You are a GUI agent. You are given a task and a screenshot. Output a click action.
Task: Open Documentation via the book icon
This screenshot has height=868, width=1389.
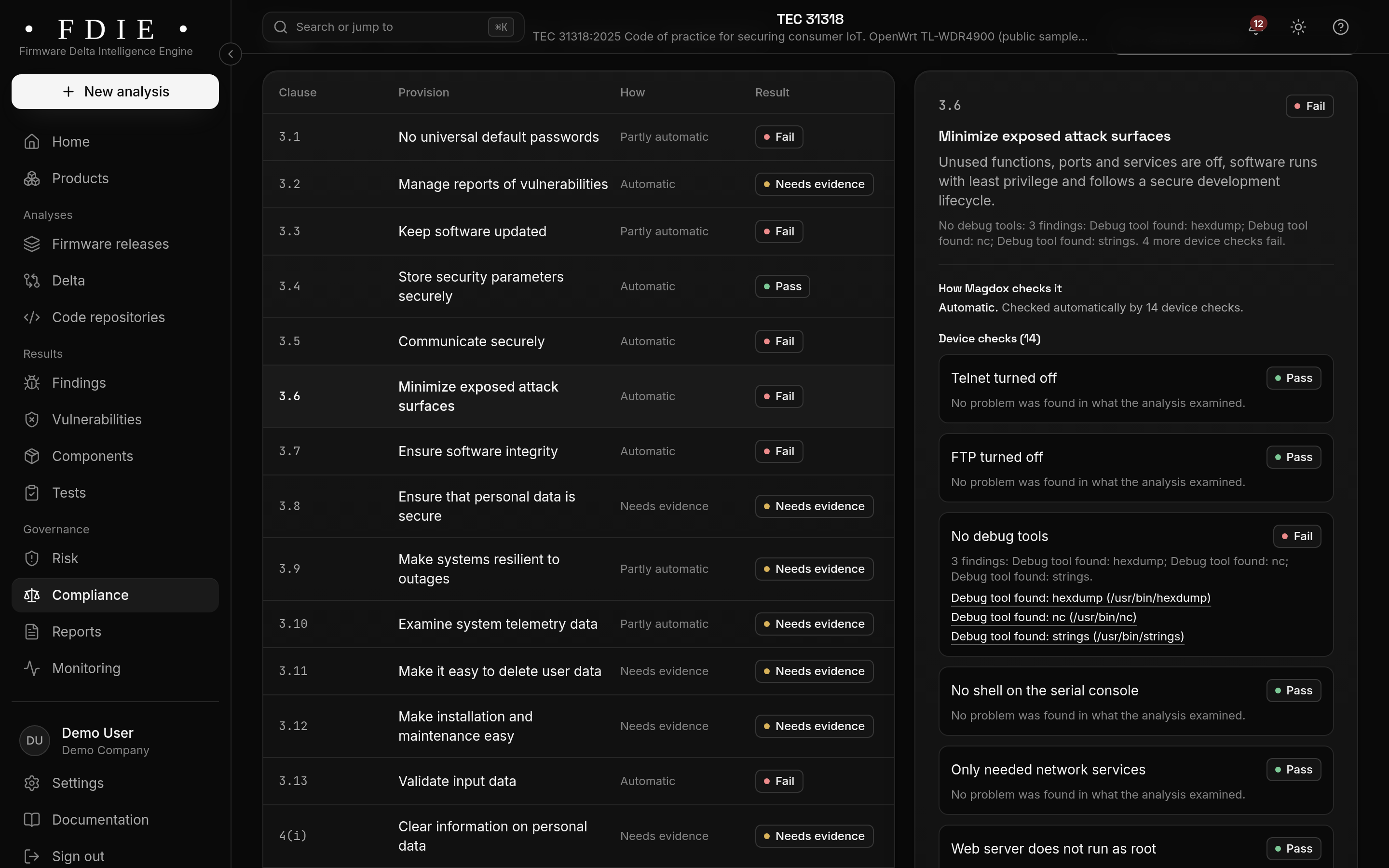[x=32, y=820]
